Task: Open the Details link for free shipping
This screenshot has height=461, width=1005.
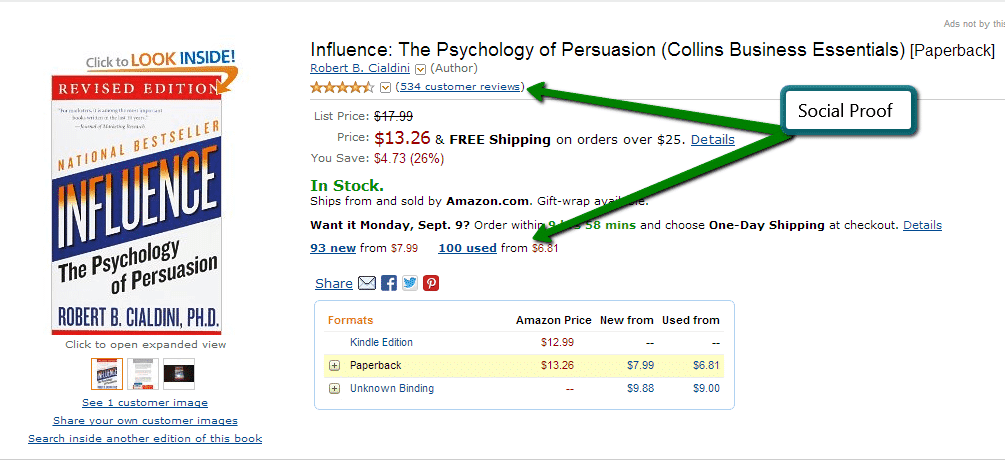Action: tap(712, 139)
